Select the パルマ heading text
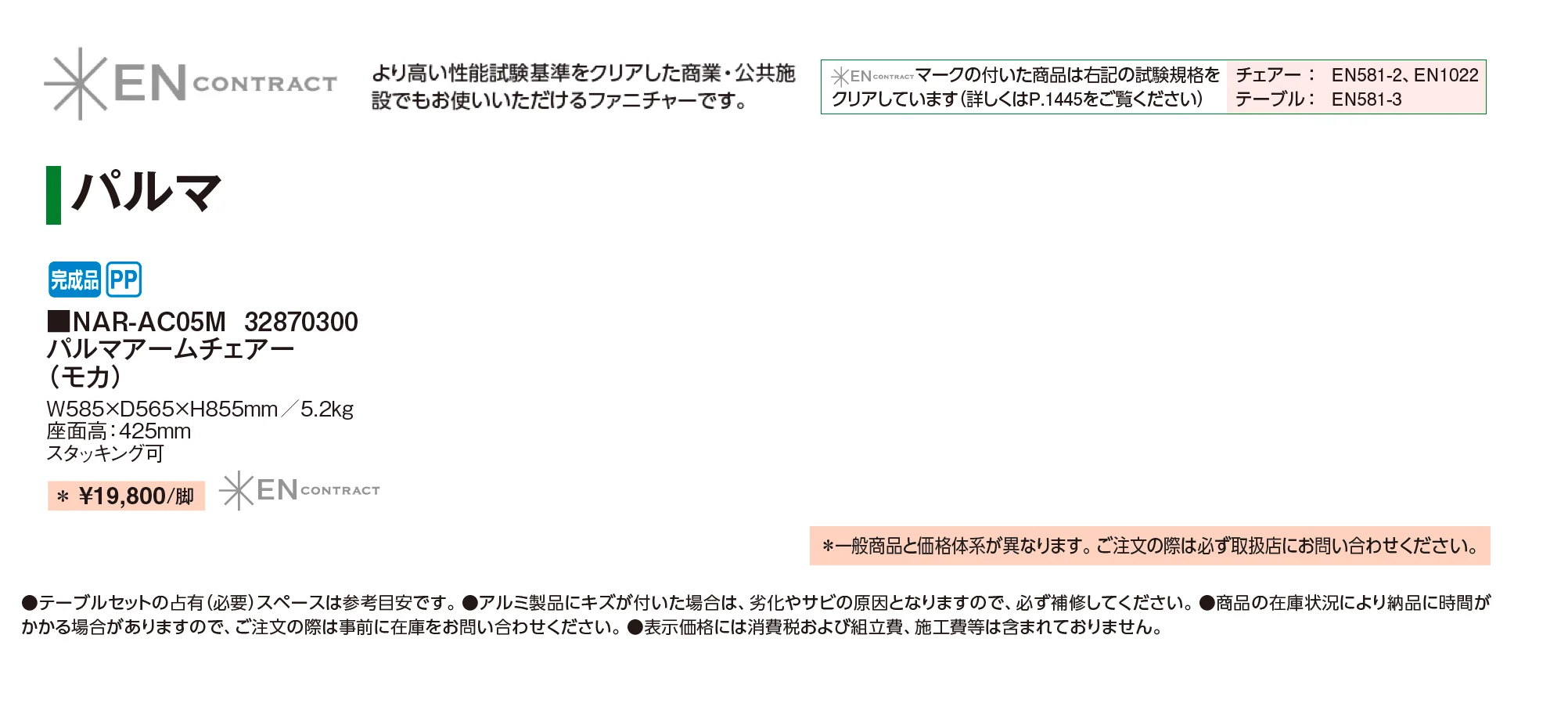 (147, 192)
